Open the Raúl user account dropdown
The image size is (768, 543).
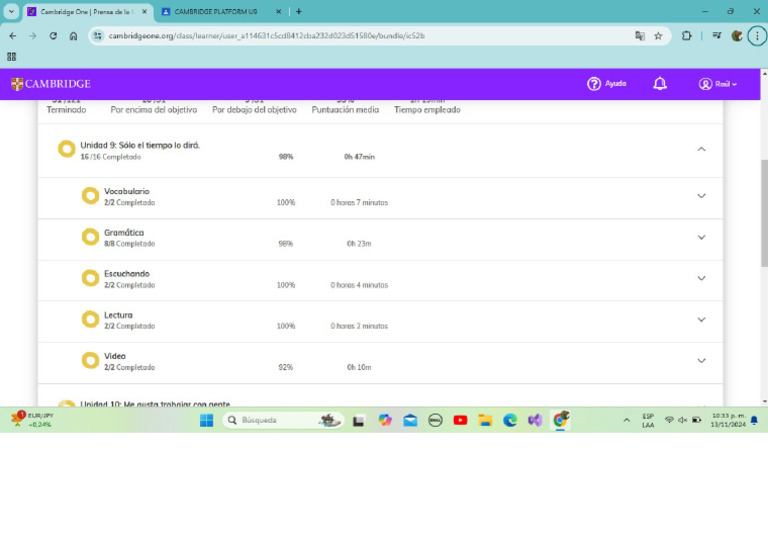718,84
